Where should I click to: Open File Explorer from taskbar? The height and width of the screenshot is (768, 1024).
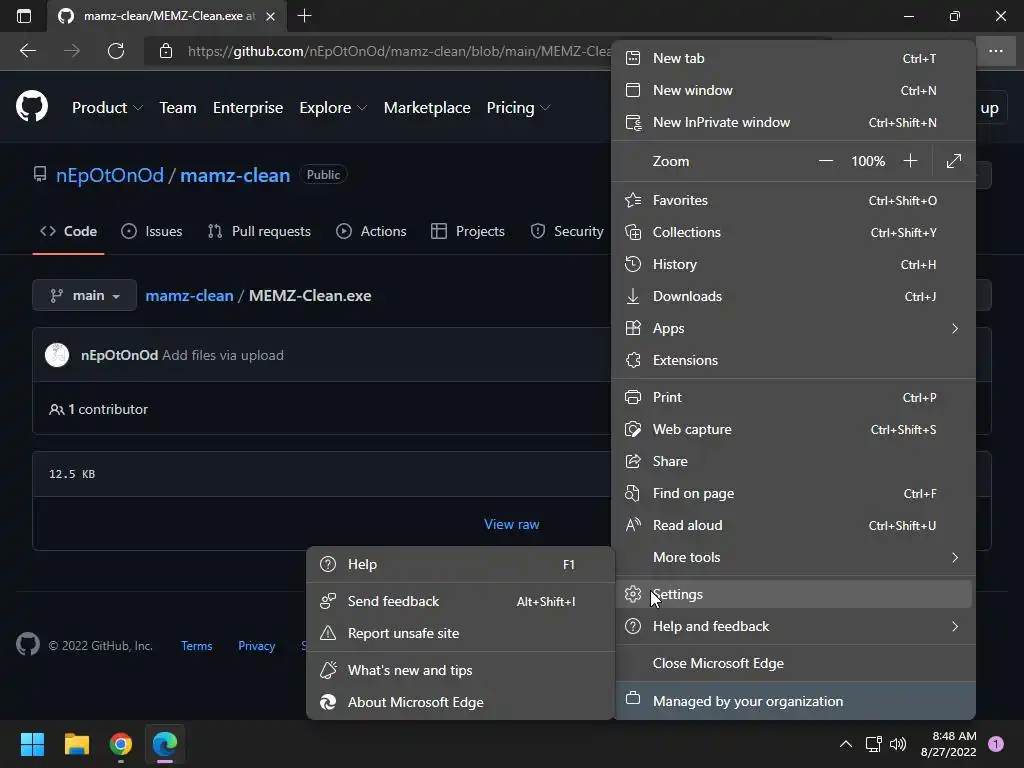pos(76,744)
